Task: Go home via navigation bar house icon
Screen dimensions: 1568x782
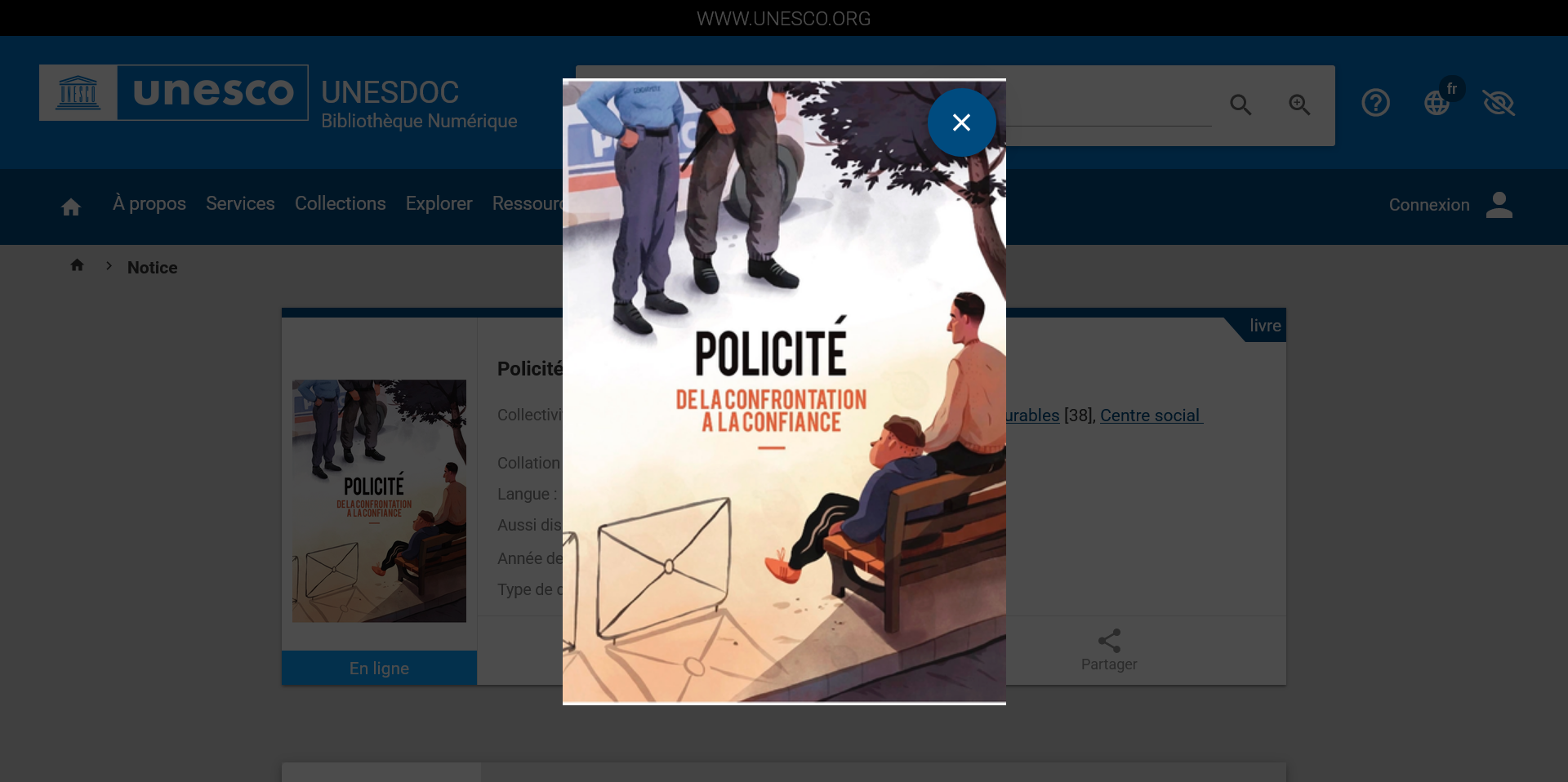Action: [x=71, y=207]
